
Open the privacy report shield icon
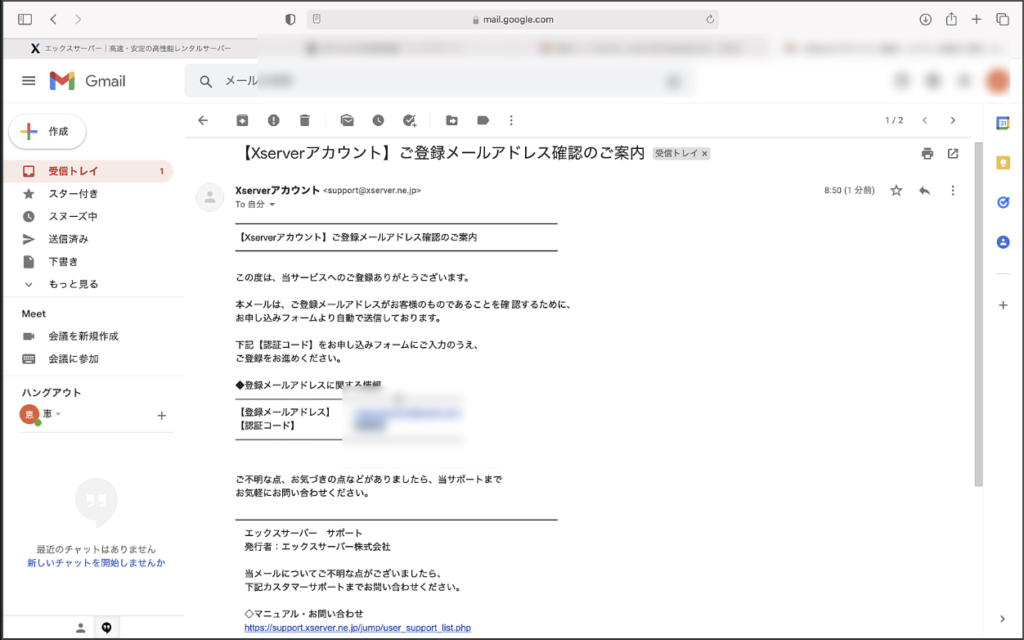pos(291,20)
